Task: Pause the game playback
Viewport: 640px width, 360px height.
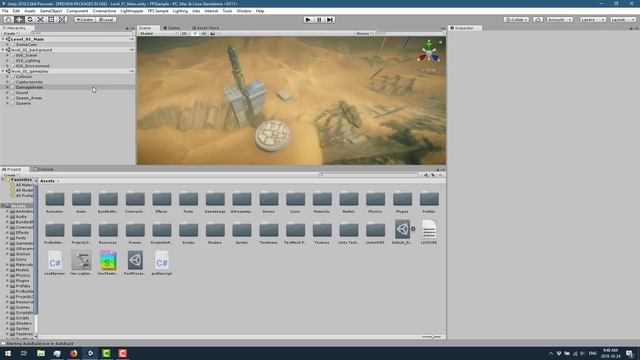Action: click(x=319, y=20)
